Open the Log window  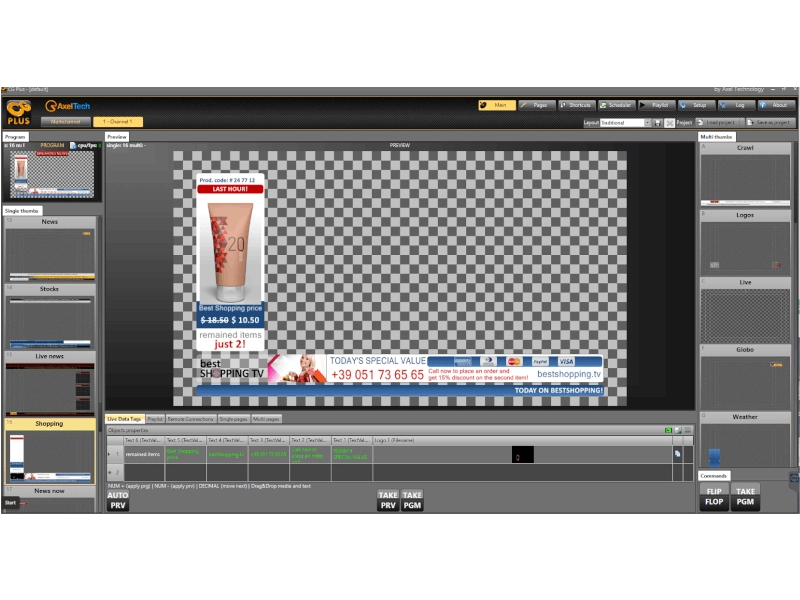click(x=736, y=105)
